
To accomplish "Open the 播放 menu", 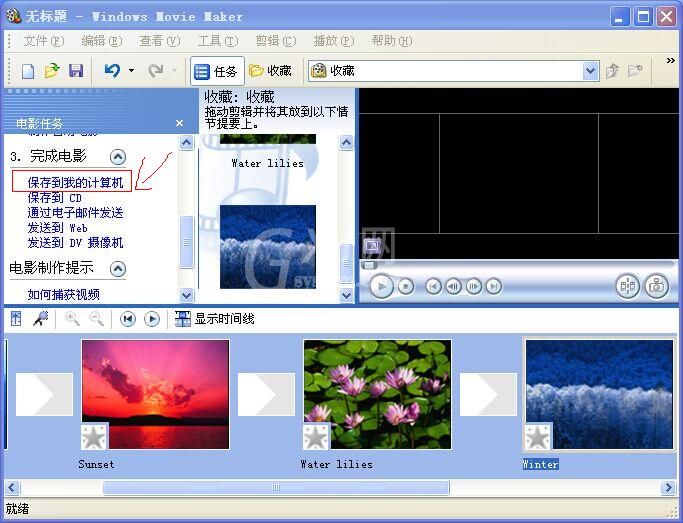I will pyautogui.click(x=334, y=41).
